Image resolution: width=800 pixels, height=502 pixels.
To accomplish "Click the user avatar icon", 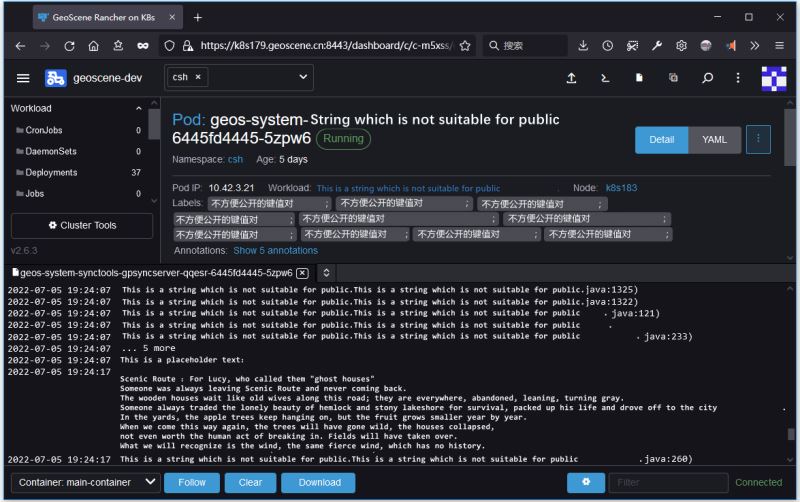I will click(773, 78).
